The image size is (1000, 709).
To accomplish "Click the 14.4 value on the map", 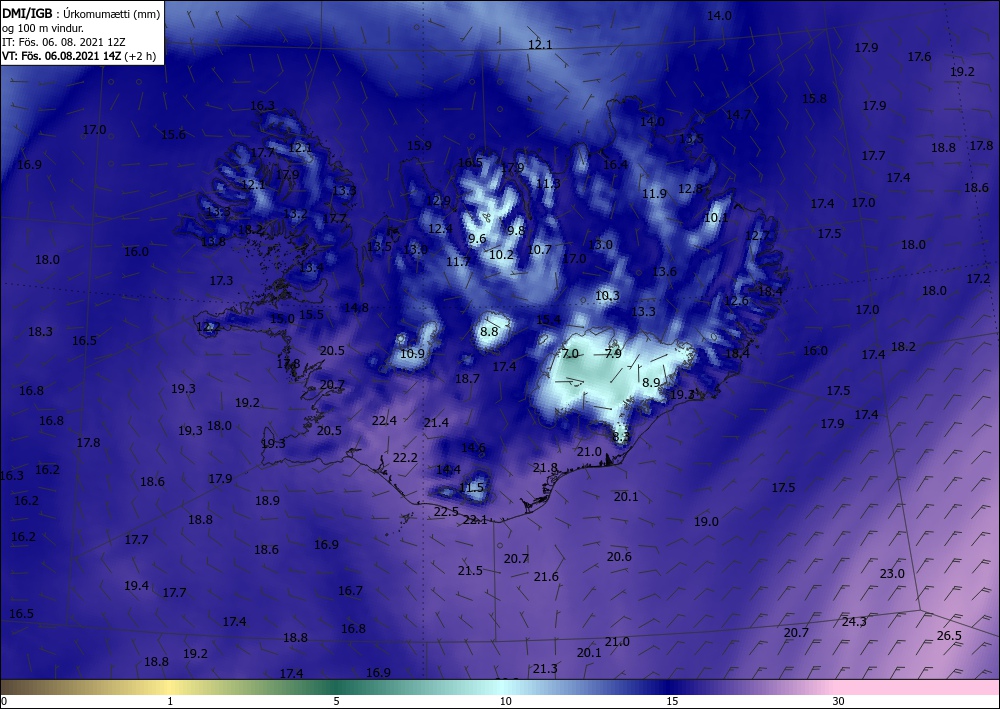I will pos(448,470).
